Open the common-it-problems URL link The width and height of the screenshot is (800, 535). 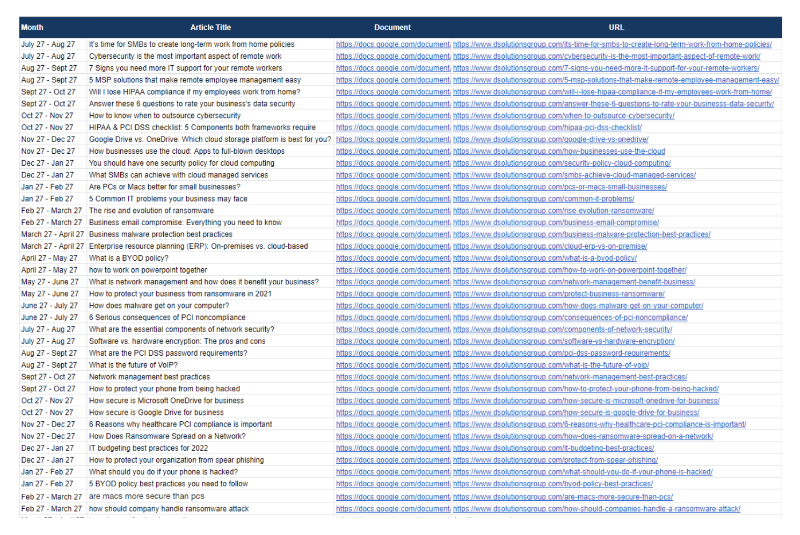(543, 199)
